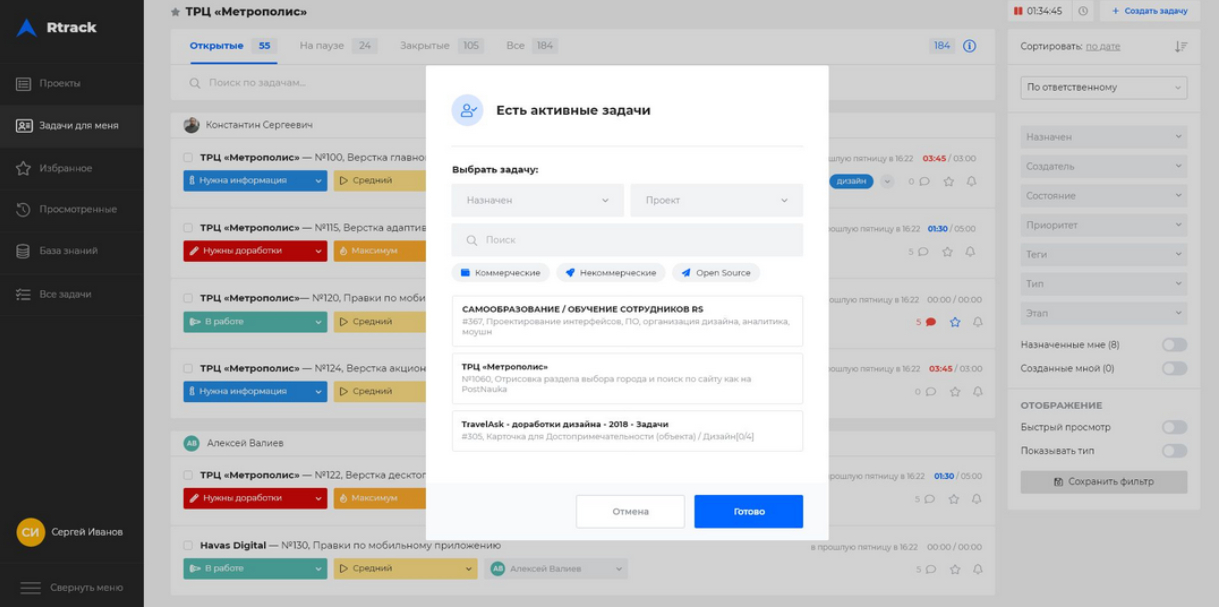Open Проект dropdown in the dialog
Viewport: 1219px width, 607px height.
[x=716, y=200]
